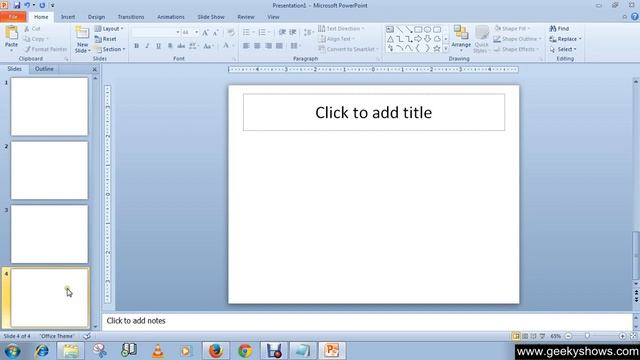Click the New Slide icon
The image size is (640, 360).
coord(82,33)
